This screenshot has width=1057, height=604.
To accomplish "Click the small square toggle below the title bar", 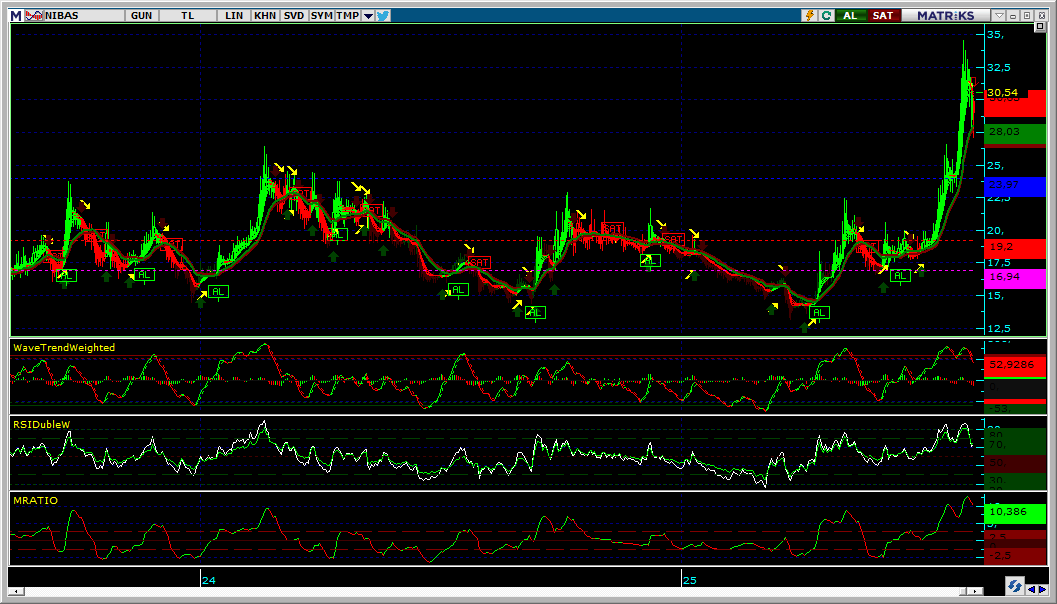I will [x=1040, y=27].
